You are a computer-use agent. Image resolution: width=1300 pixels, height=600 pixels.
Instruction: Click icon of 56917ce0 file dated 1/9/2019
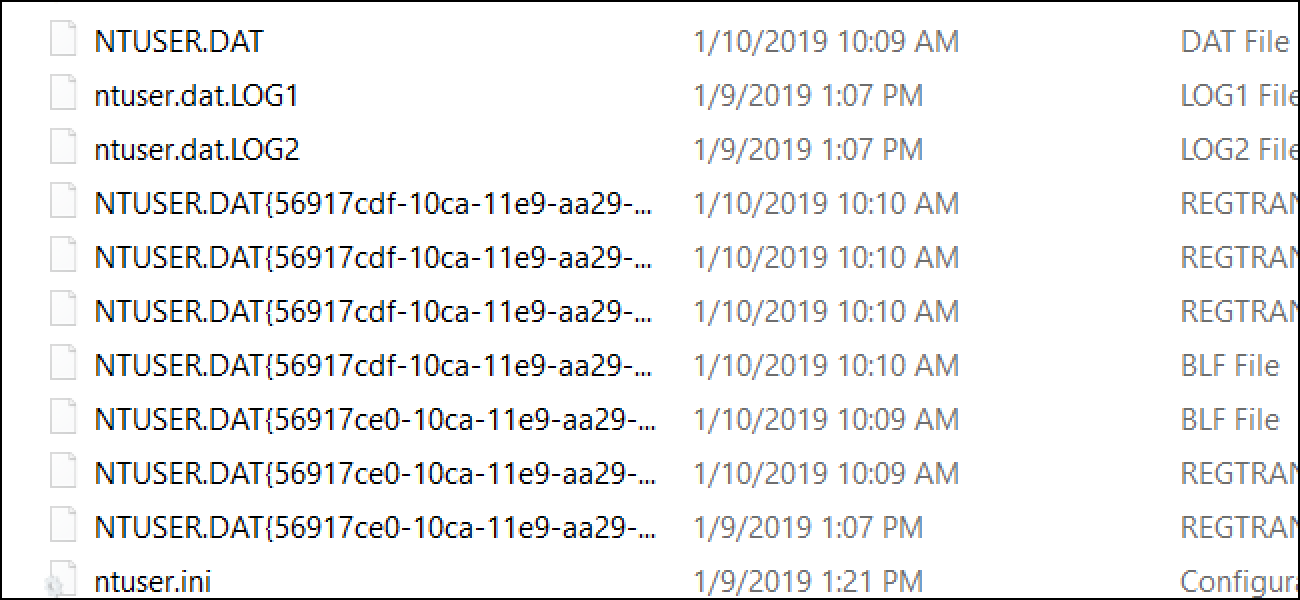click(x=63, y=528)
